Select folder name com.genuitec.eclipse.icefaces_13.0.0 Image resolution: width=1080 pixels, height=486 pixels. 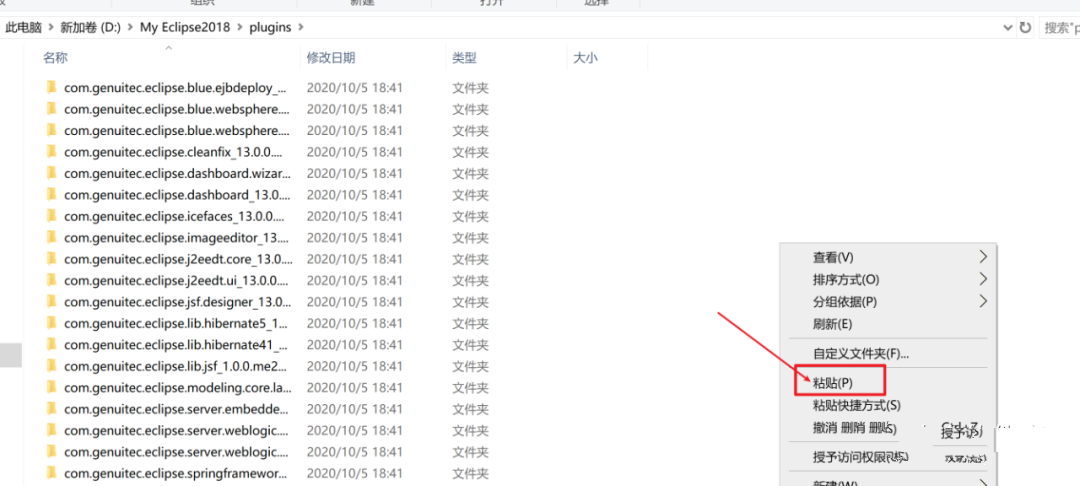pyautogui.click(x=174, y=216)
